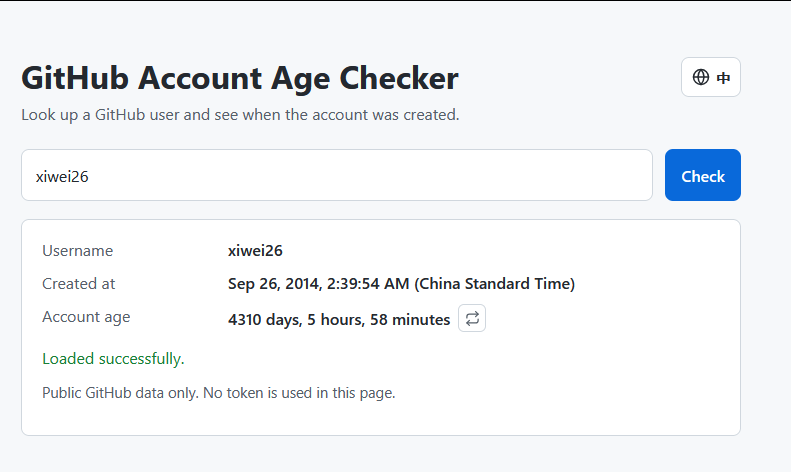
Task: Switch language via the 中 character
Action: point(723,78)
